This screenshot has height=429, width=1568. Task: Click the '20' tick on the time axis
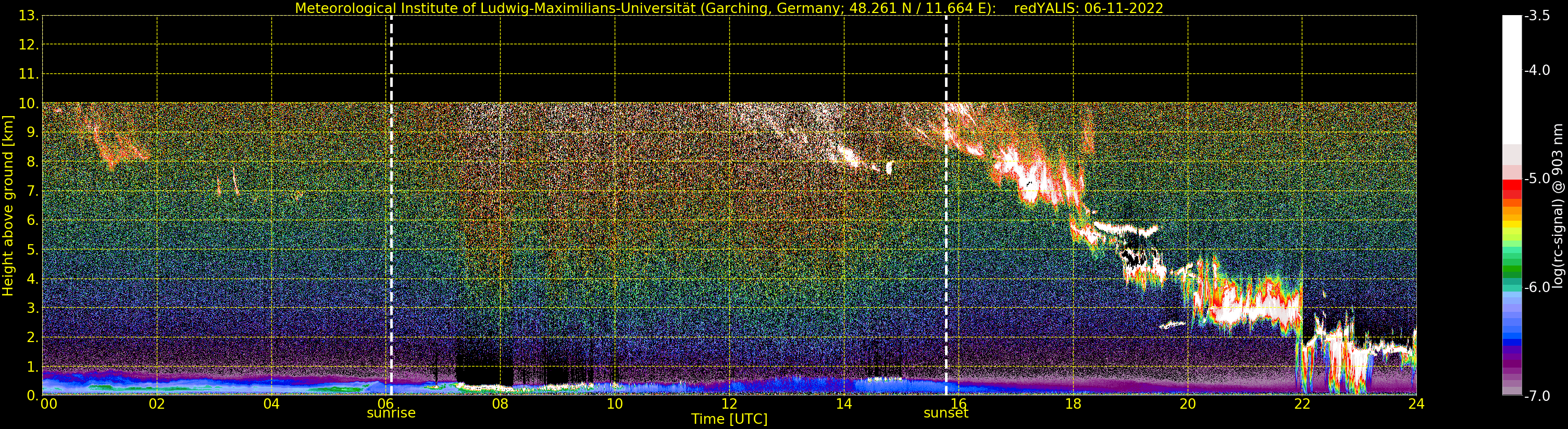(x=1187, y=403)
